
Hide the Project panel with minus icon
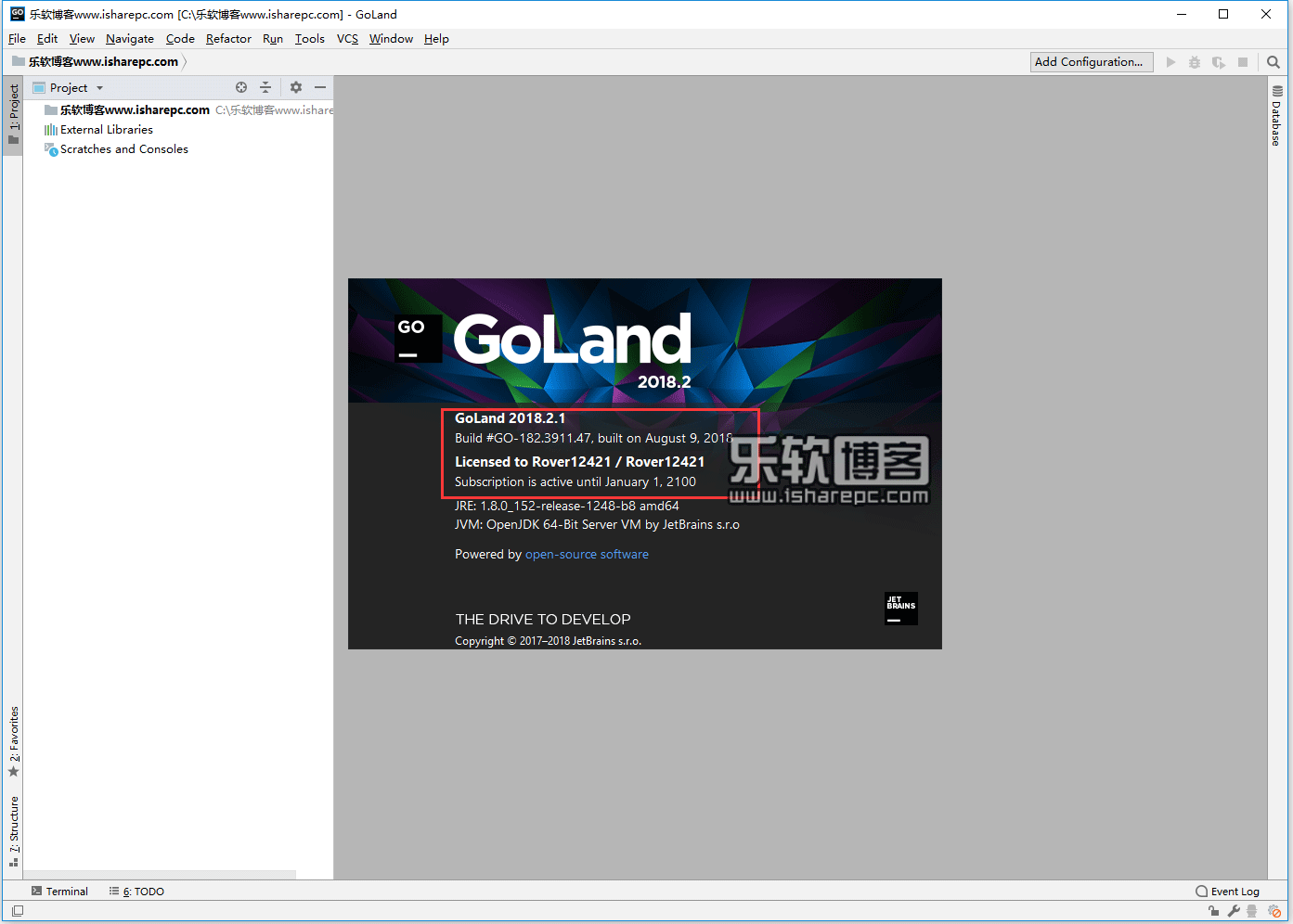320,87
